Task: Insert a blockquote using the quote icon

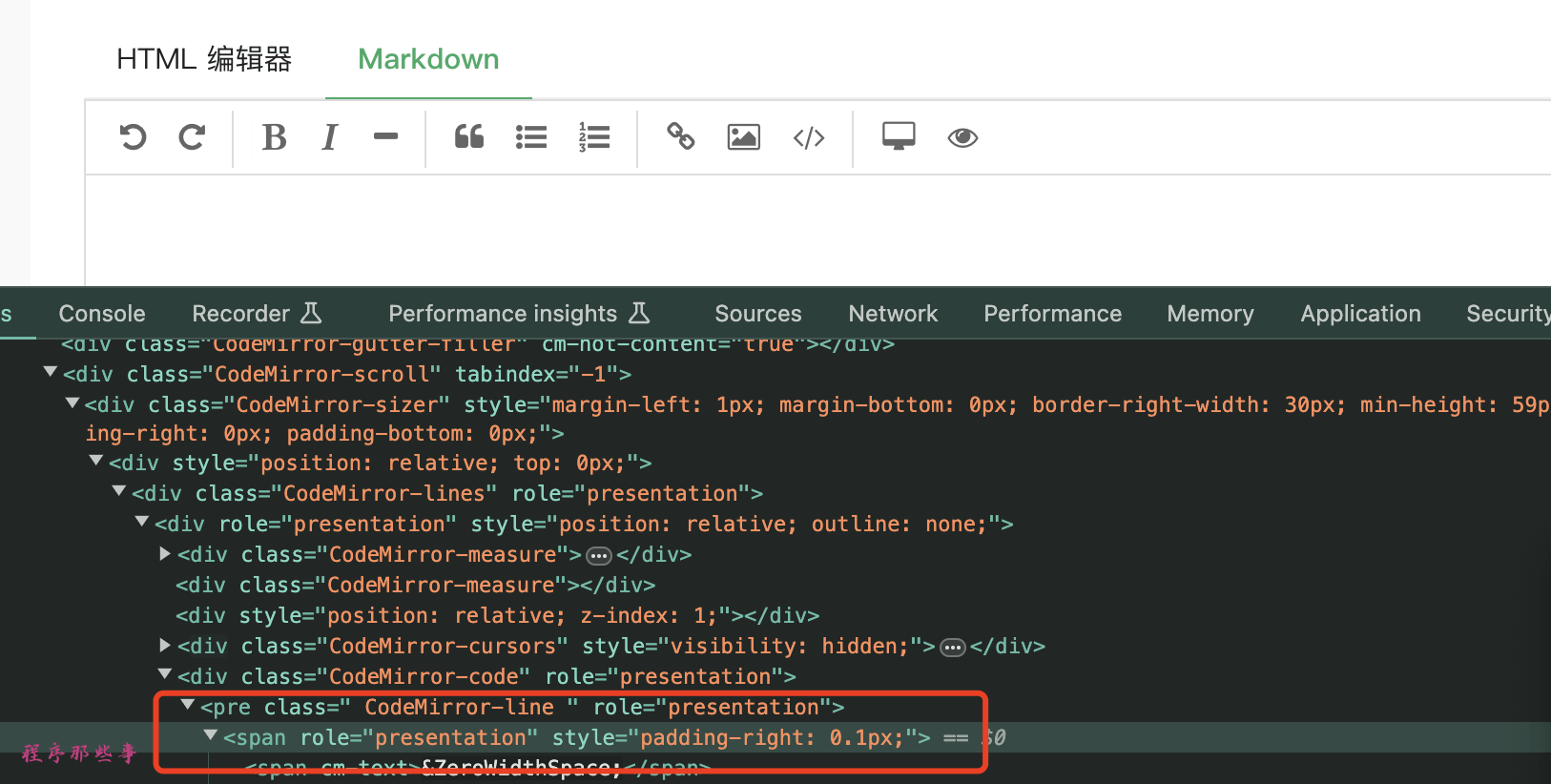Action: coord(468,137)
